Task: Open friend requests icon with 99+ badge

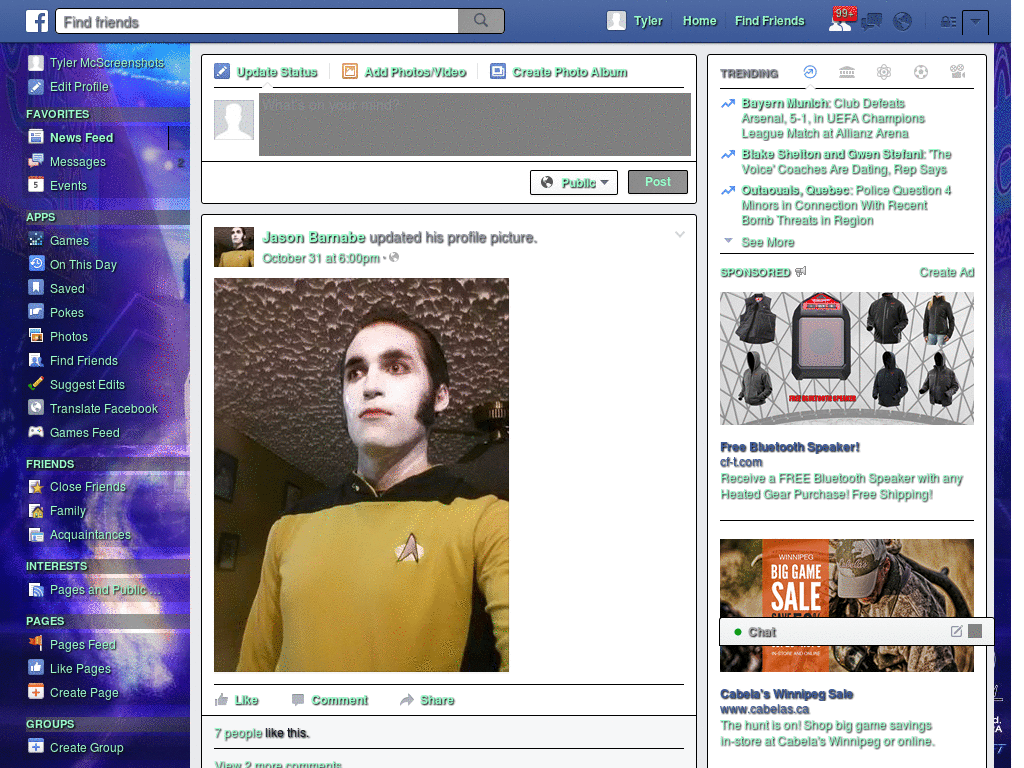Action: click(841, 21)
